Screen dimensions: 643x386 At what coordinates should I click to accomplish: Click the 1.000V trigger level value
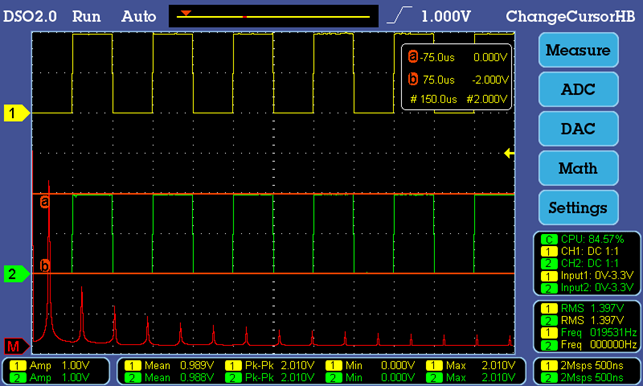446,16
